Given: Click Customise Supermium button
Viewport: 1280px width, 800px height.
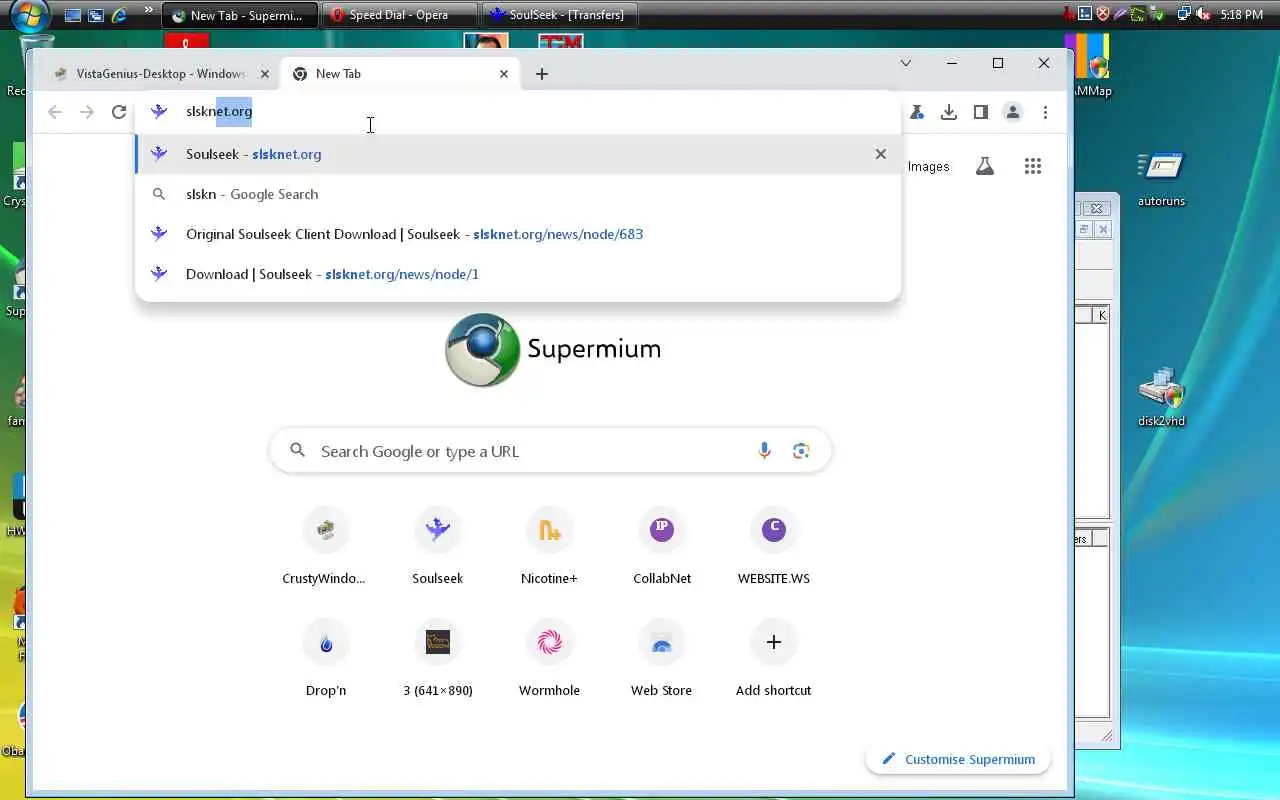Looking at the screenshot, I should click(958, 759).
